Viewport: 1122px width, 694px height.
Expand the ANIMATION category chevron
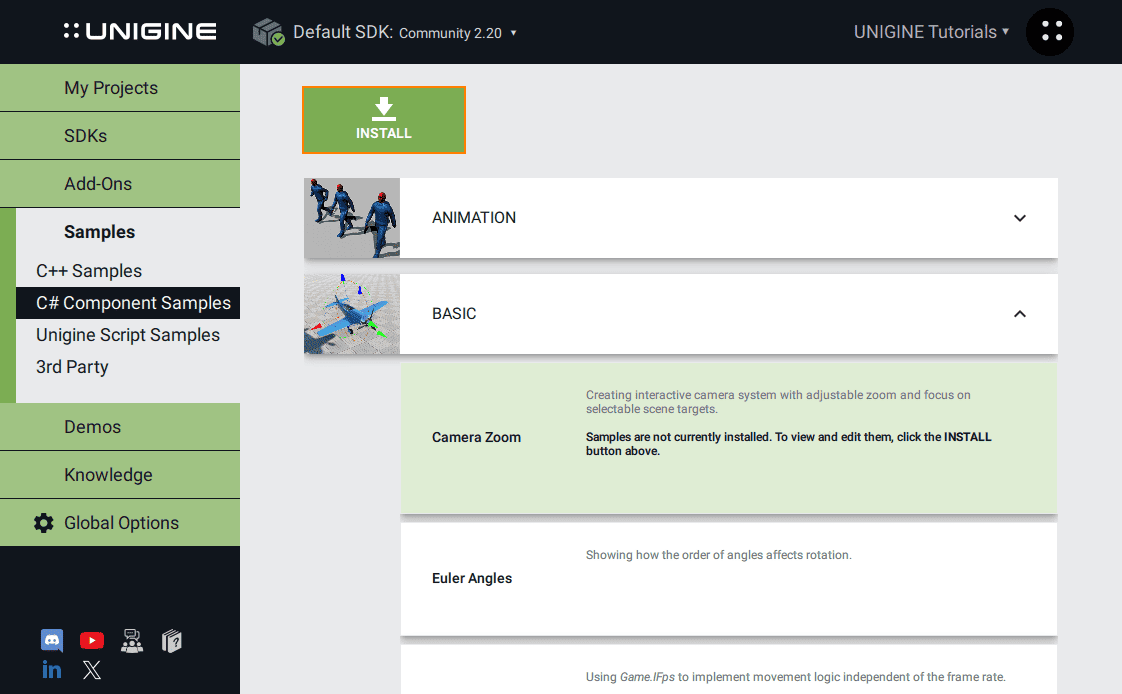point(1020,218)
